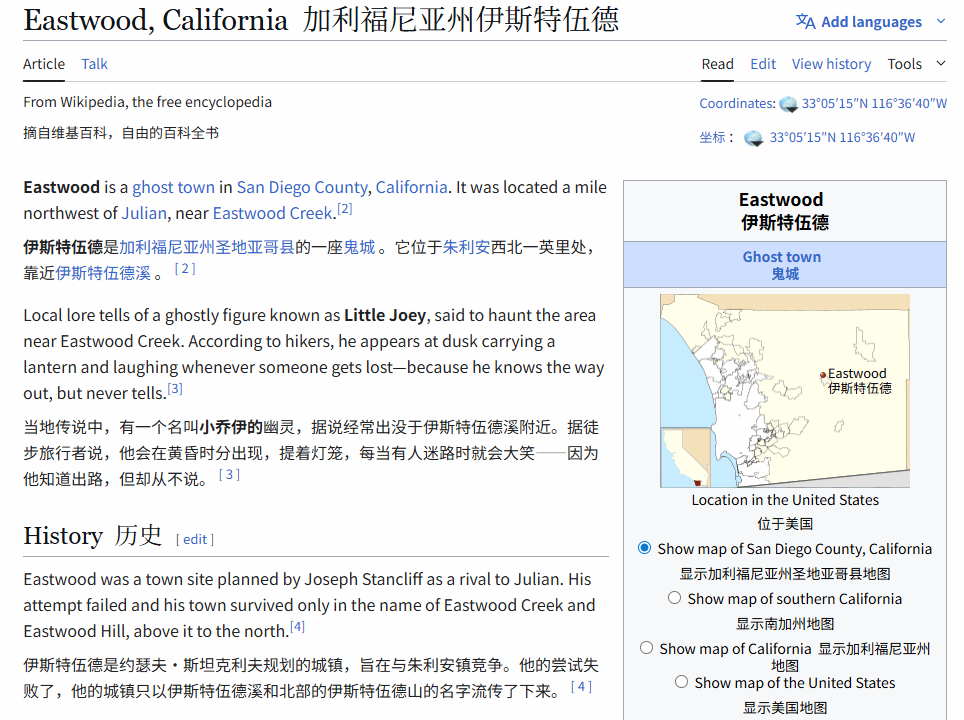964x720 pixels.
Task: Choose Show map of the United States
Action: click(681, 682)
